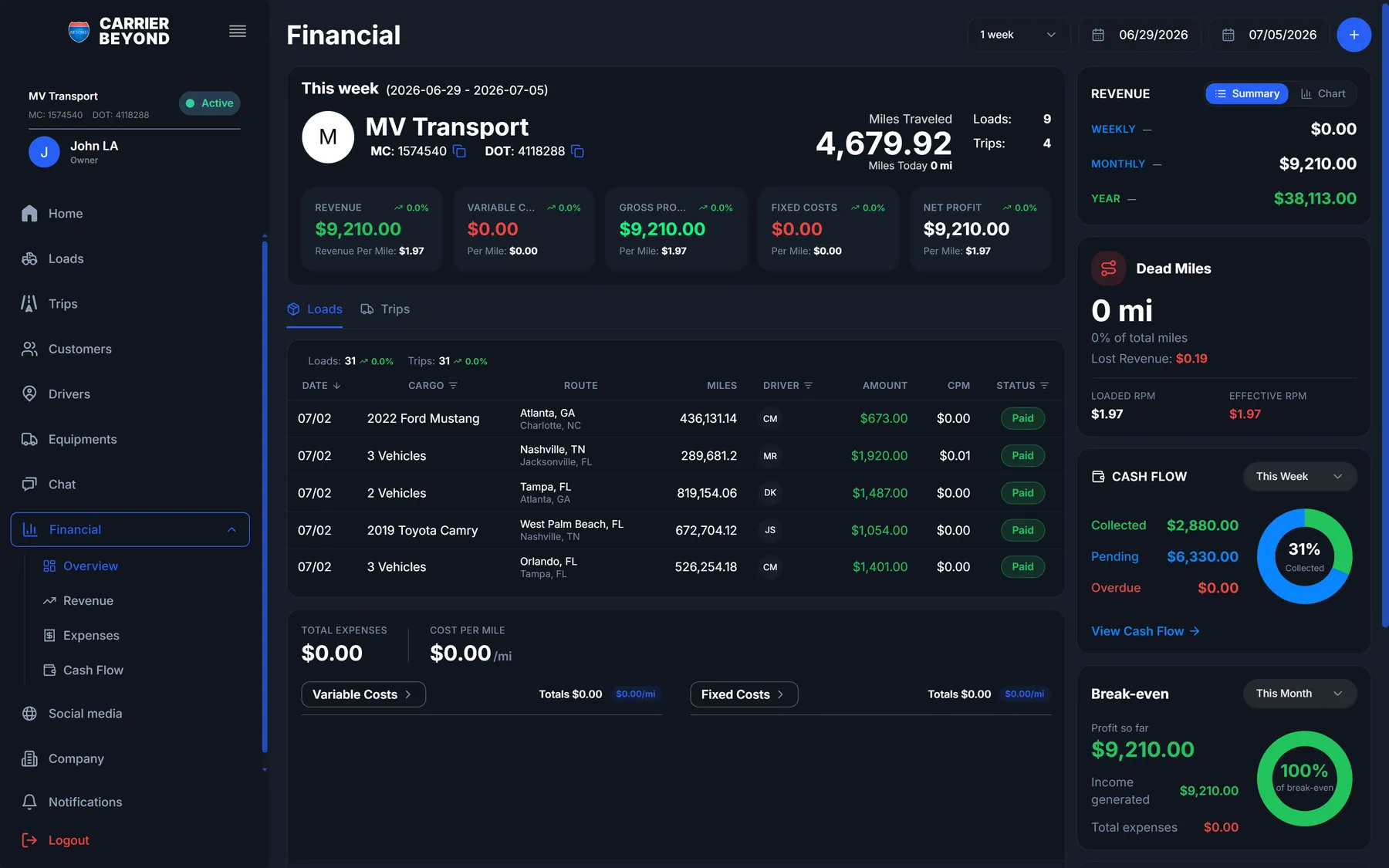
Task: Copy the DOT number 4118288
Action: click(x=577, y=151)
